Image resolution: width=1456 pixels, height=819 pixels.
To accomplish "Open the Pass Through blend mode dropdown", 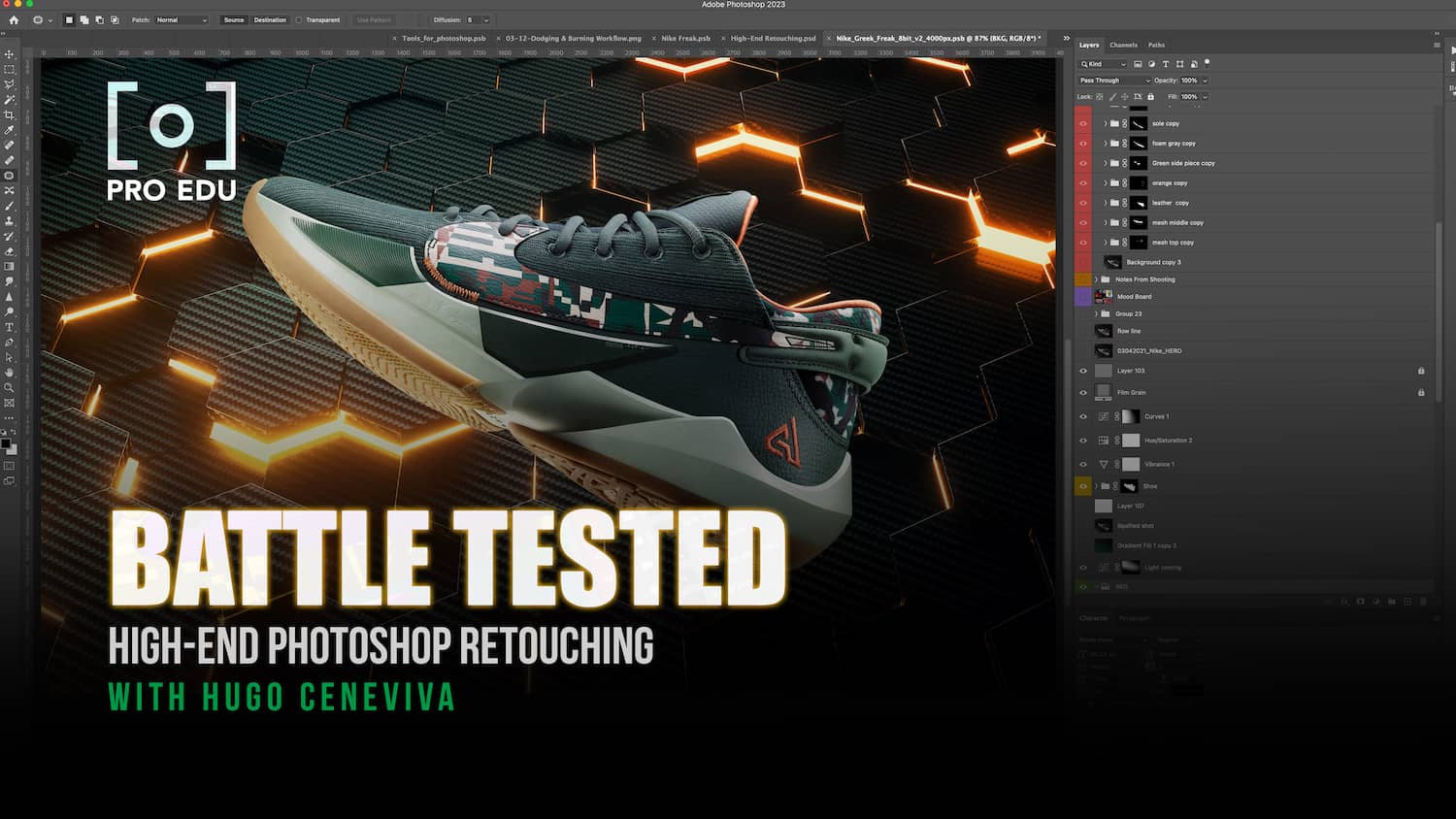I will pos(1113,81).
